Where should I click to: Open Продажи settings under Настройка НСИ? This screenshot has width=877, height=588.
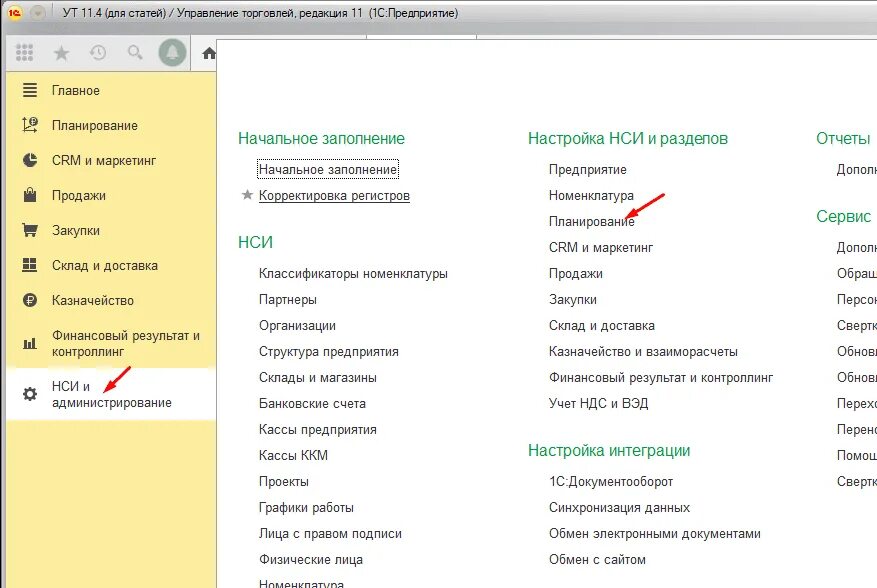pyautogui.click(x=576, y=274)
